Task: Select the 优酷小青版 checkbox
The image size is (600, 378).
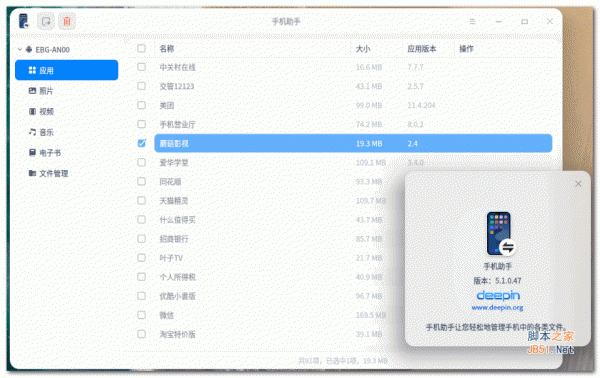Action: 142,296
